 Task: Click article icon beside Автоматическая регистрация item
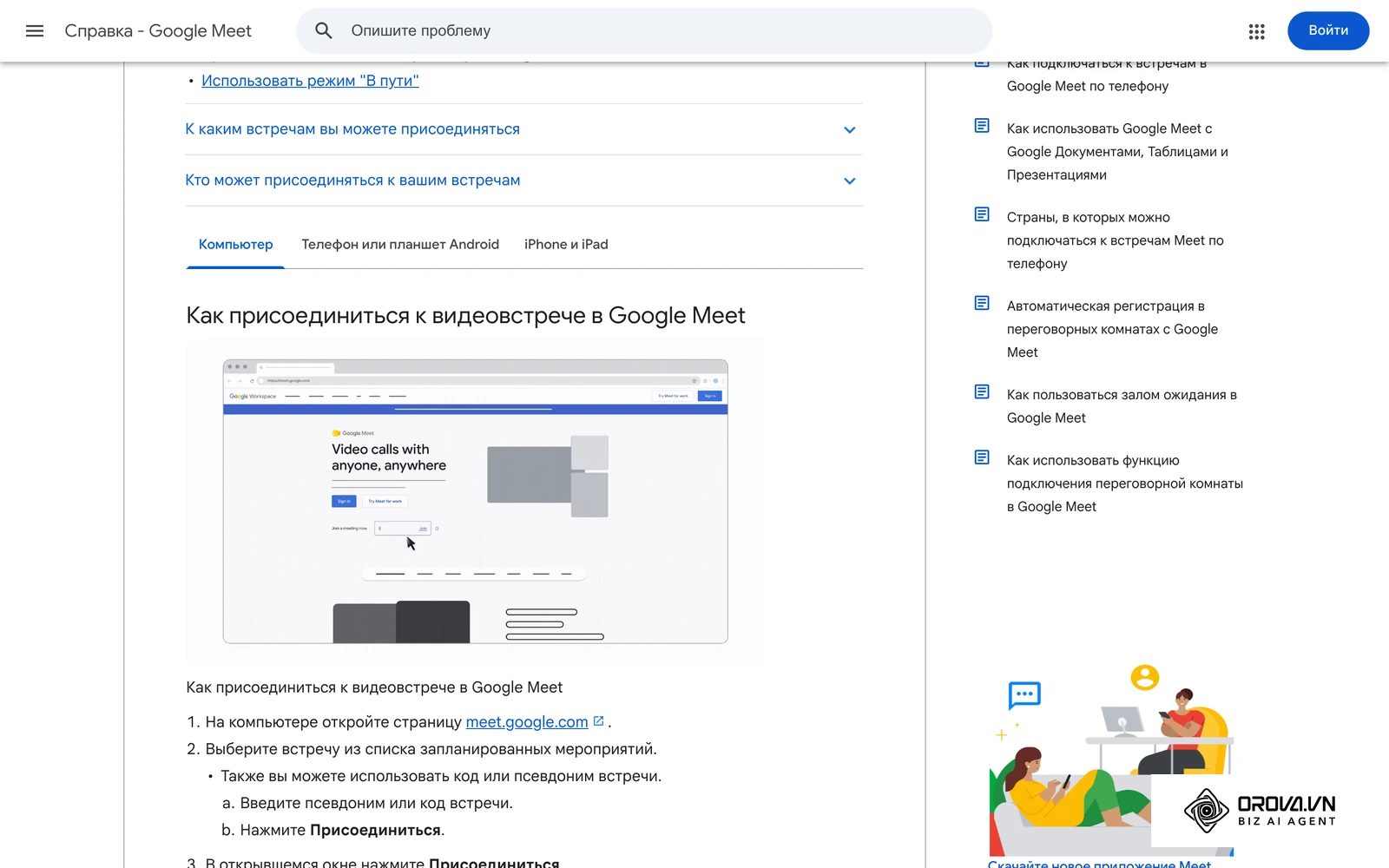pyautogui.click(x=982, y=303)
